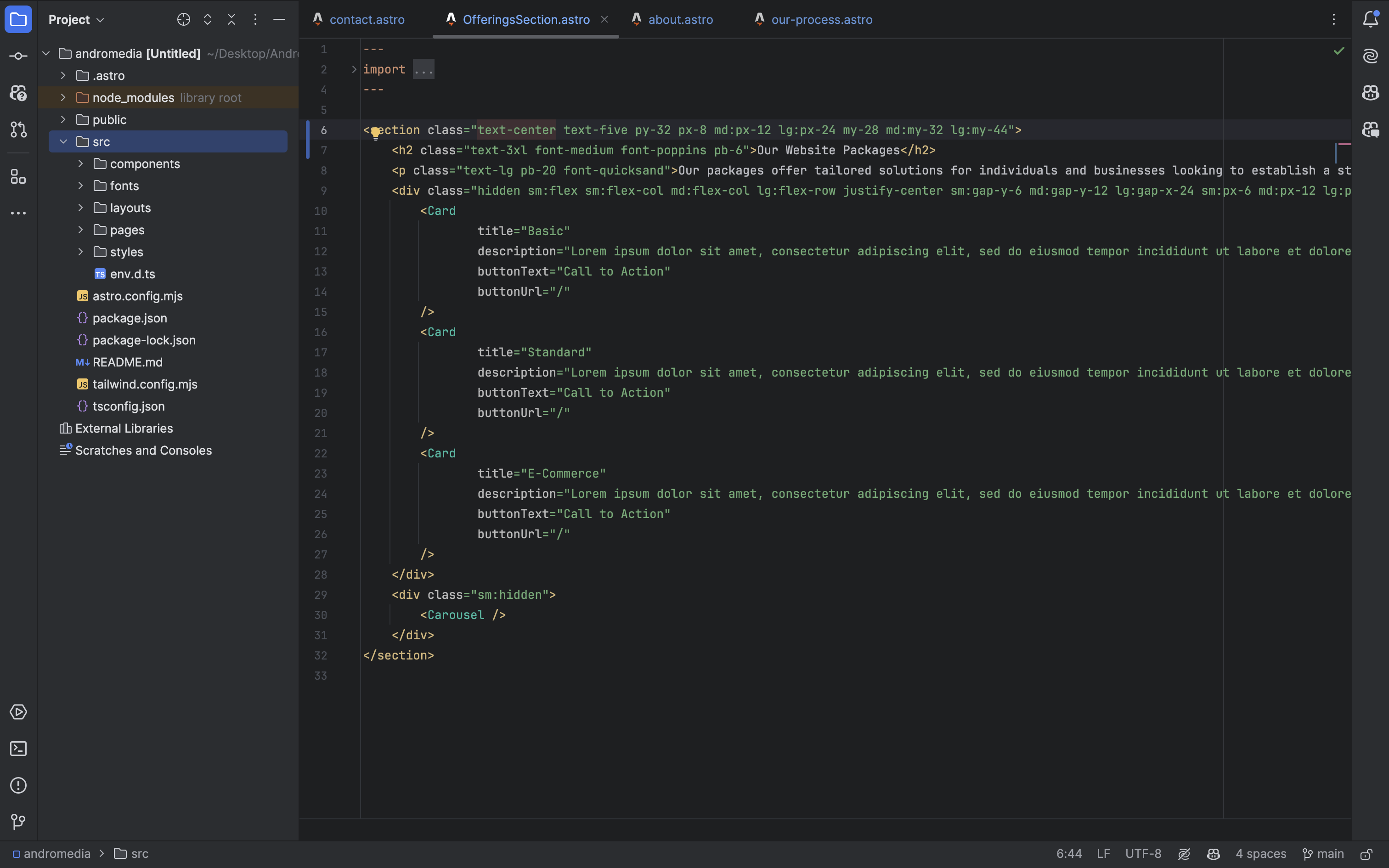
Task: Collapse the andromedia project root
Action: coord(46,53)
